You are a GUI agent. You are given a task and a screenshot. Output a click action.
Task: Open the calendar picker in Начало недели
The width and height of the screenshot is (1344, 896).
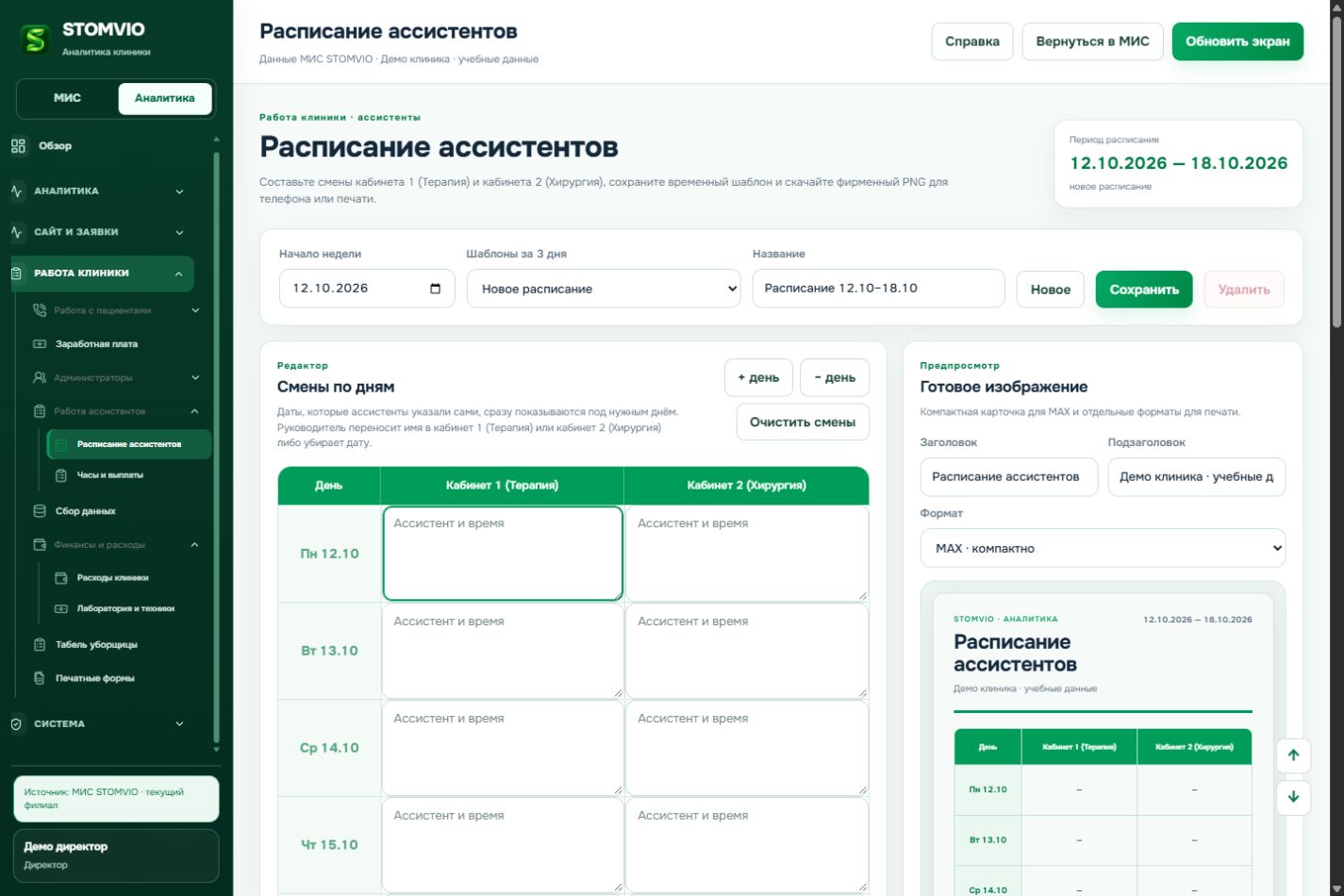[436, 289]
